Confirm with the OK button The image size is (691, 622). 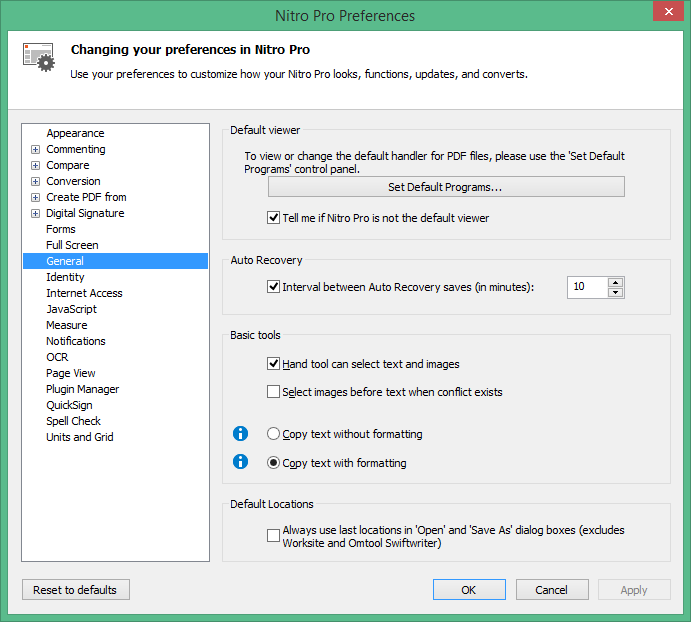(x=469, y=590)
